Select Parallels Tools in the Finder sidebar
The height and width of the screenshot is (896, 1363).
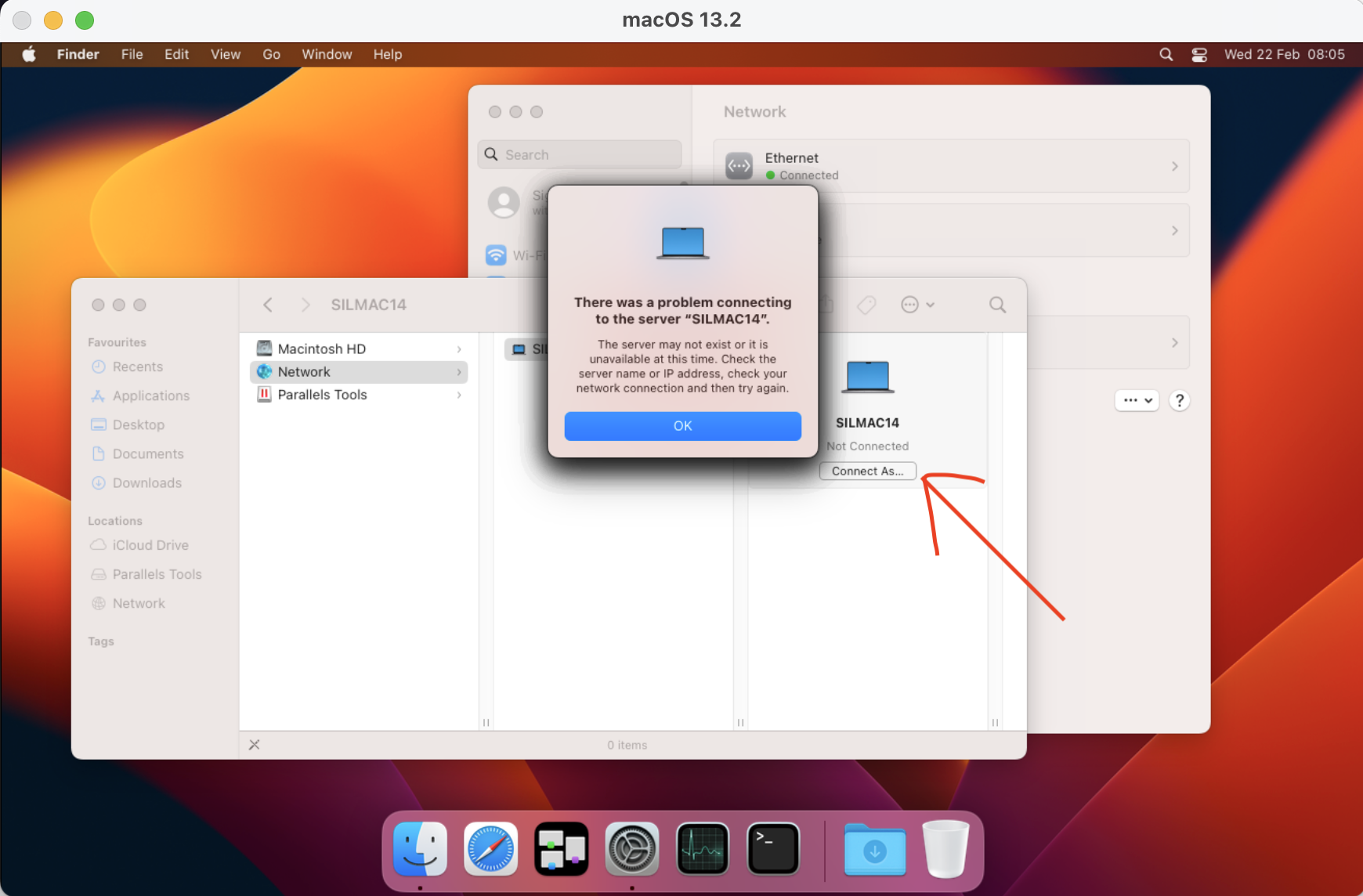point(157,574)
